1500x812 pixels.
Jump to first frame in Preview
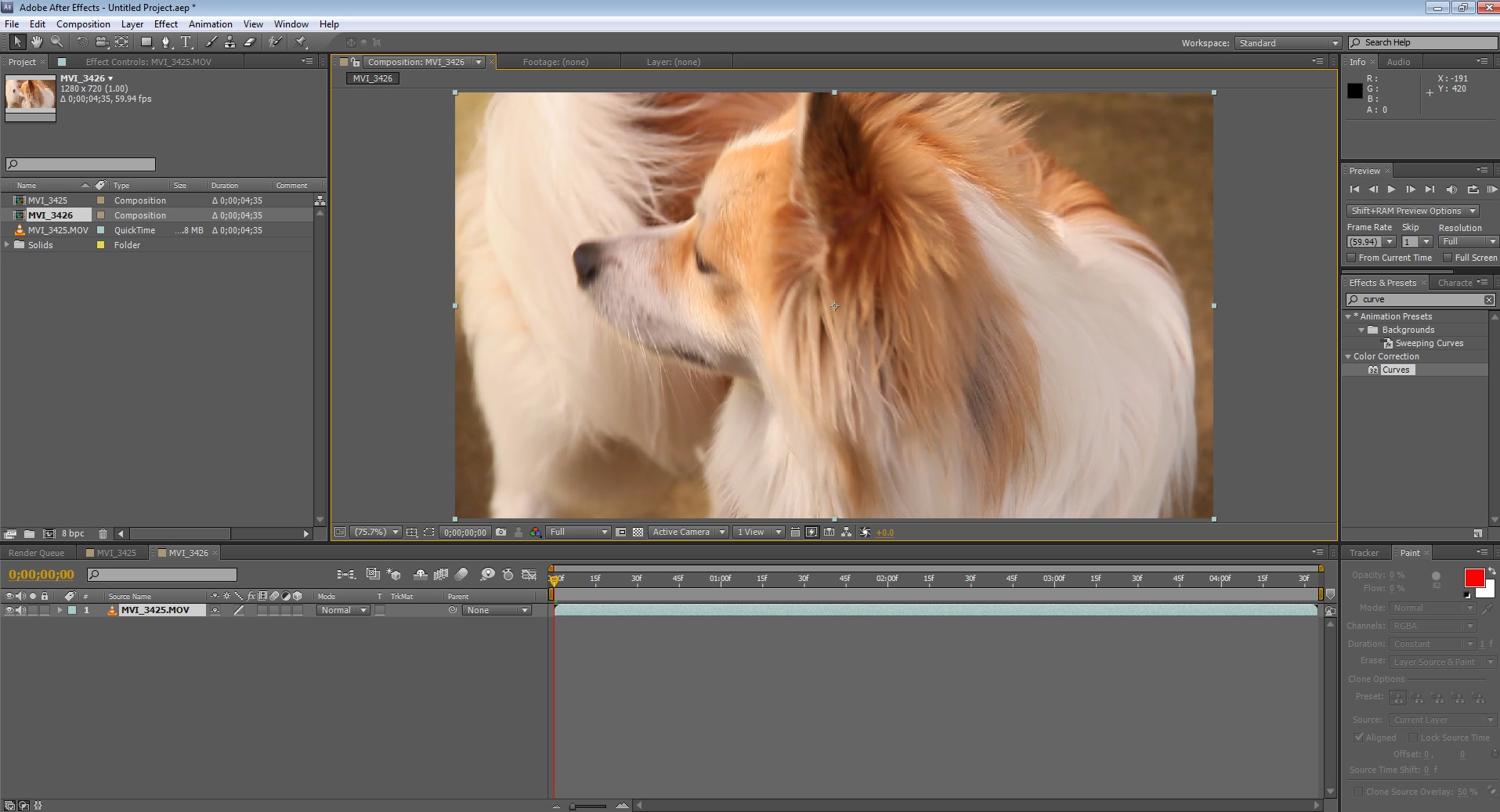[1354, 189]
